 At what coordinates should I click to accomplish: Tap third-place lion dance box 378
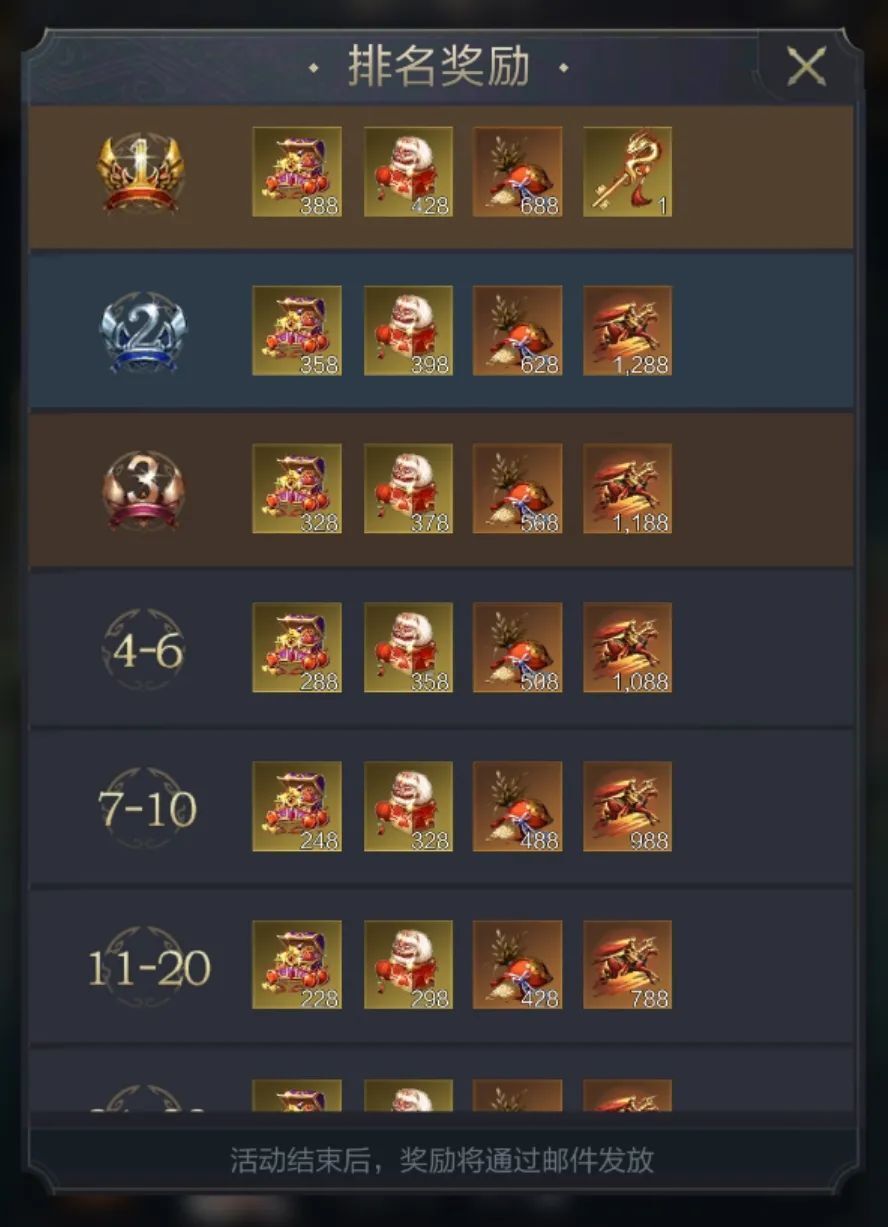pos(408,489)
